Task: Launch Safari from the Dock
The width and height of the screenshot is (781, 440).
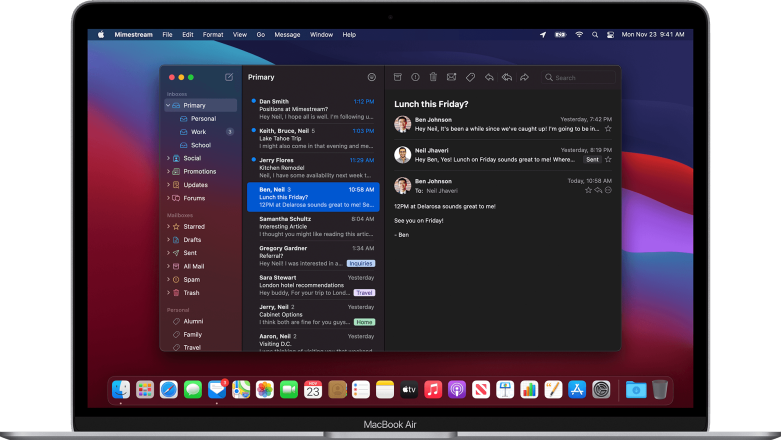Action: 169,390
